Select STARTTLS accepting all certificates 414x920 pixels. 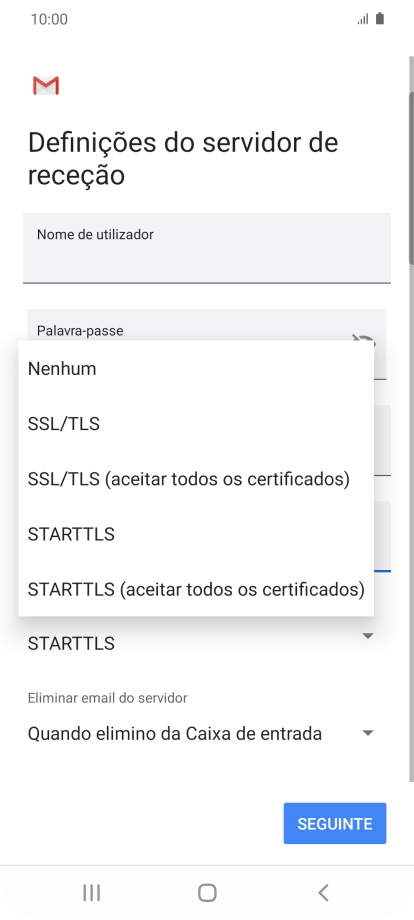[x=196, y=588]
